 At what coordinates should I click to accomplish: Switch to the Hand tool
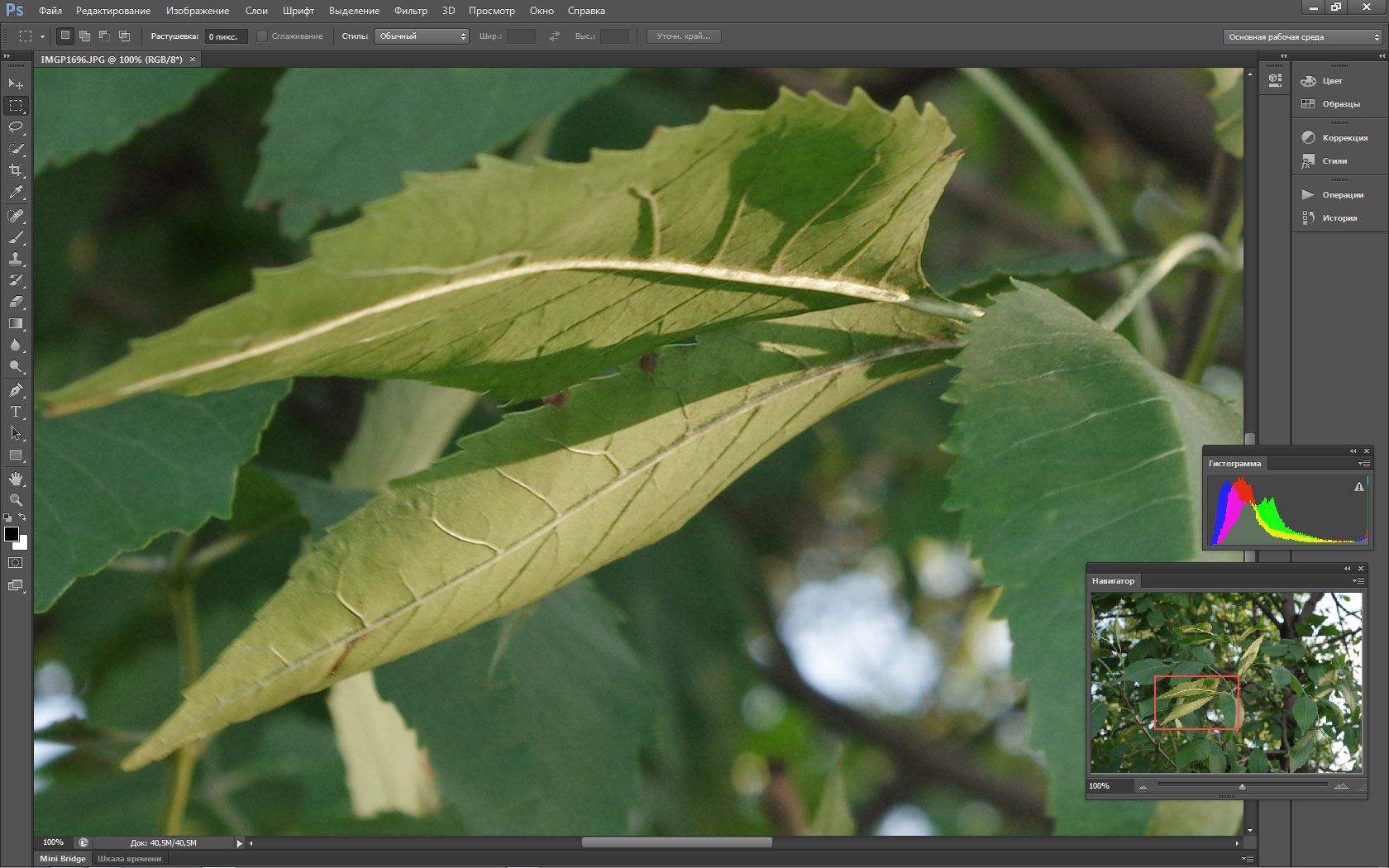tap(16, 479)
